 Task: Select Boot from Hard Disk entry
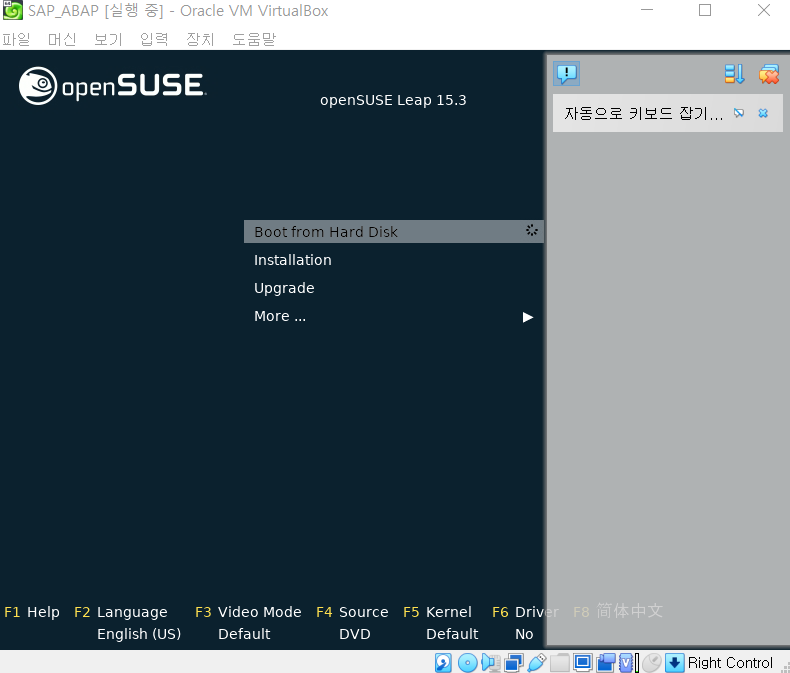click(x=393, y=232)
